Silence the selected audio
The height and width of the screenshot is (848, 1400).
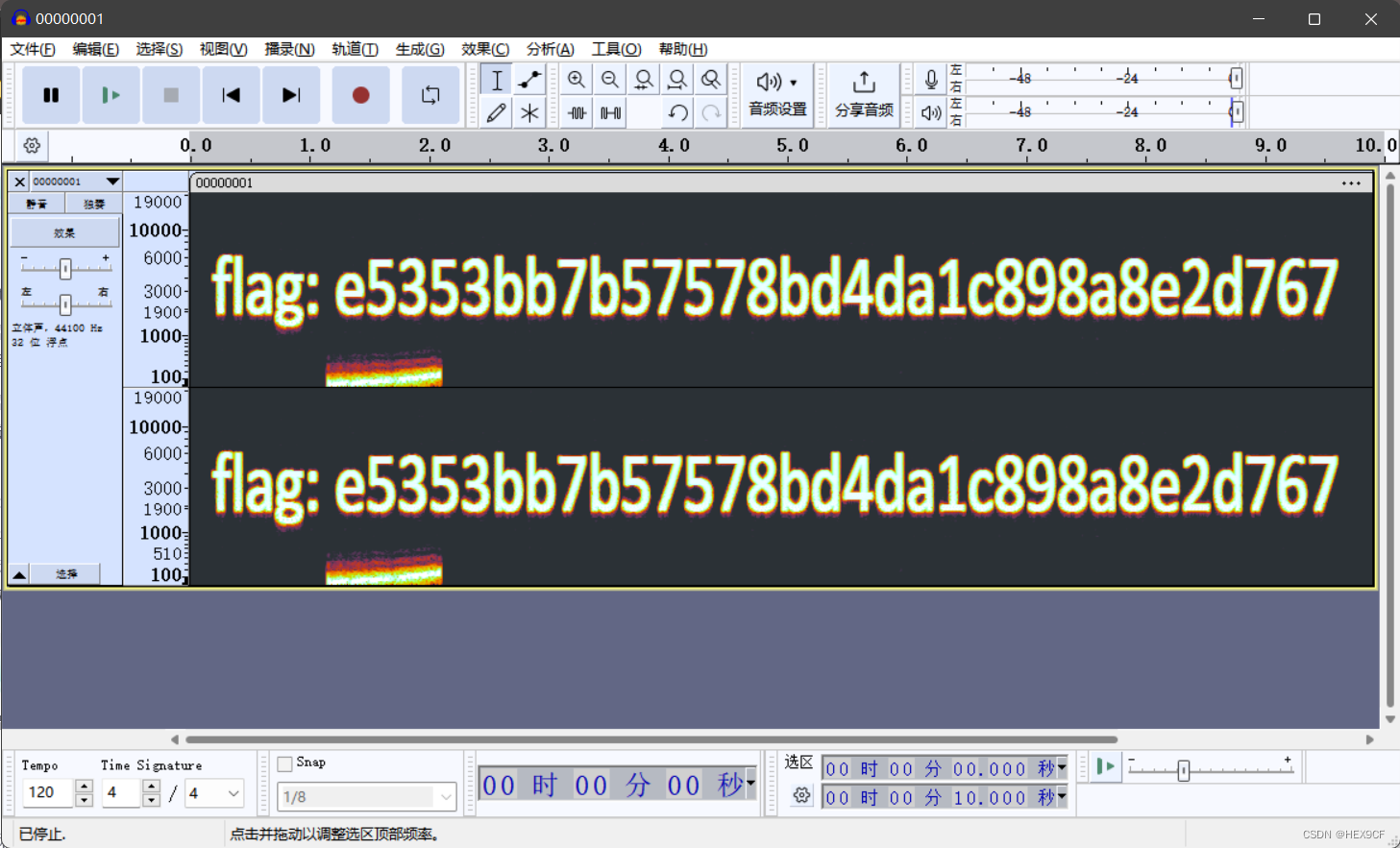[610, 112]
